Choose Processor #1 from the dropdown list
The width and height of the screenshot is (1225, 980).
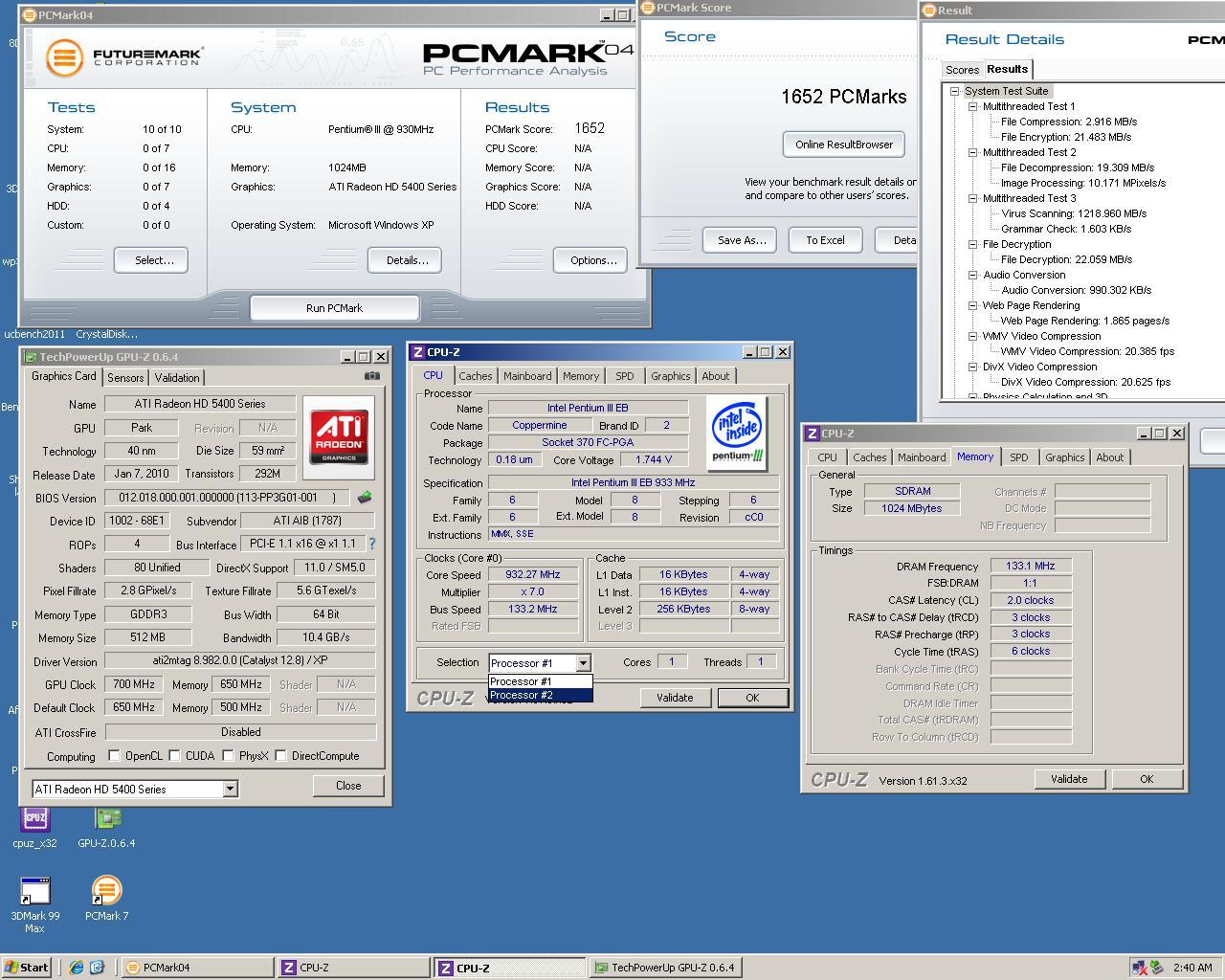click(541, 681)
